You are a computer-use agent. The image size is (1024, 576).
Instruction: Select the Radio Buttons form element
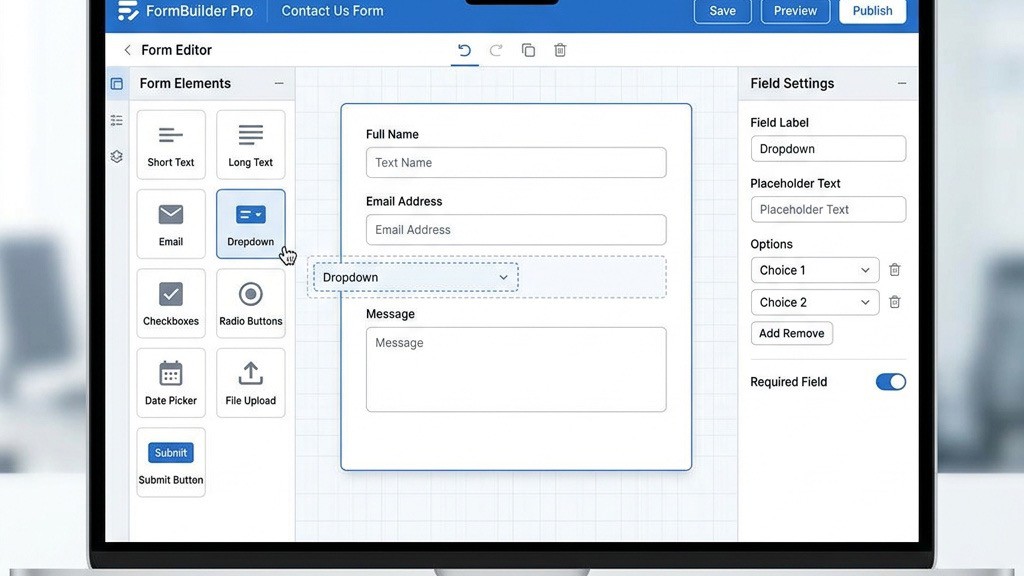[250, 302]
